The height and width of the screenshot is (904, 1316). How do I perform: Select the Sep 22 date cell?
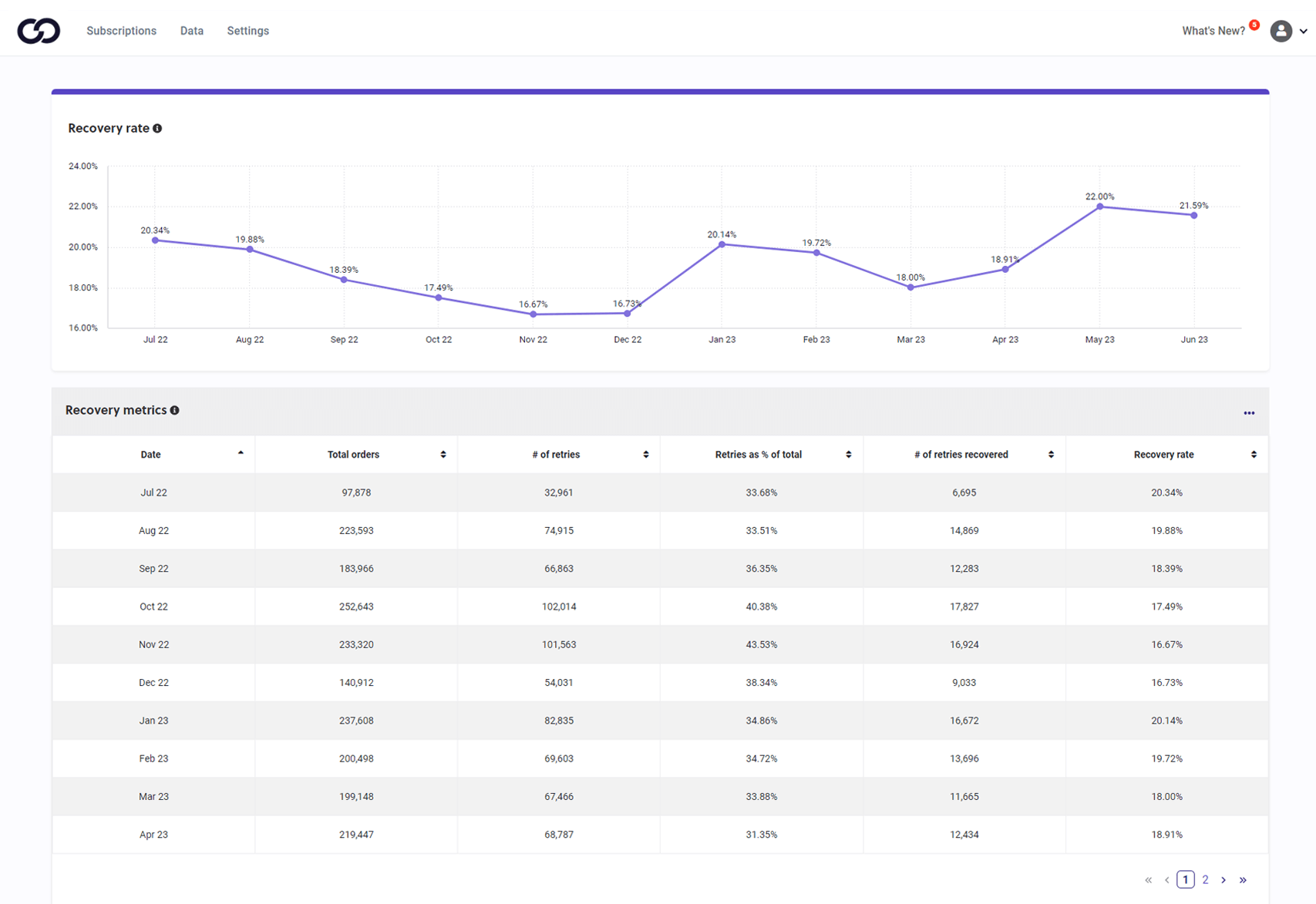(x=153, y=569)
